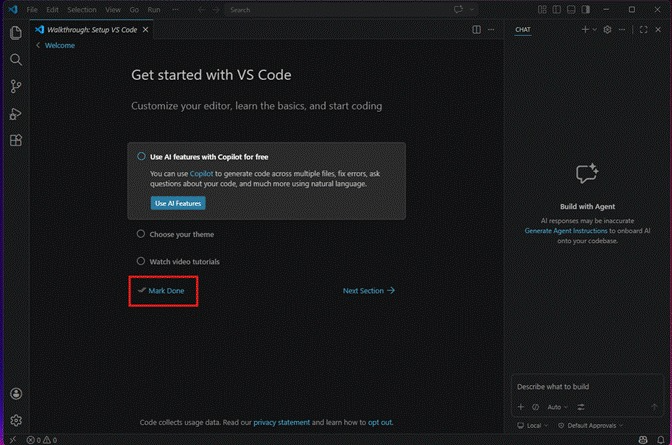Add context with plus in chat input
Screen dimensions: 672x445
pyautogui.click(x=521, y=407)
